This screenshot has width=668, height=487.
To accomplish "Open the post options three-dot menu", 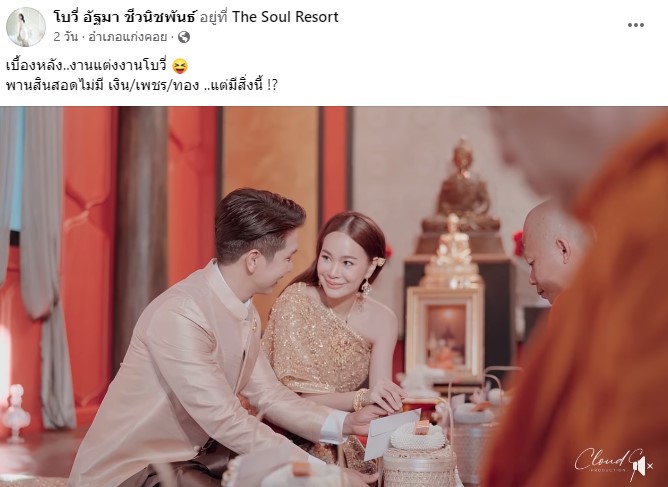I will (635, 25).
